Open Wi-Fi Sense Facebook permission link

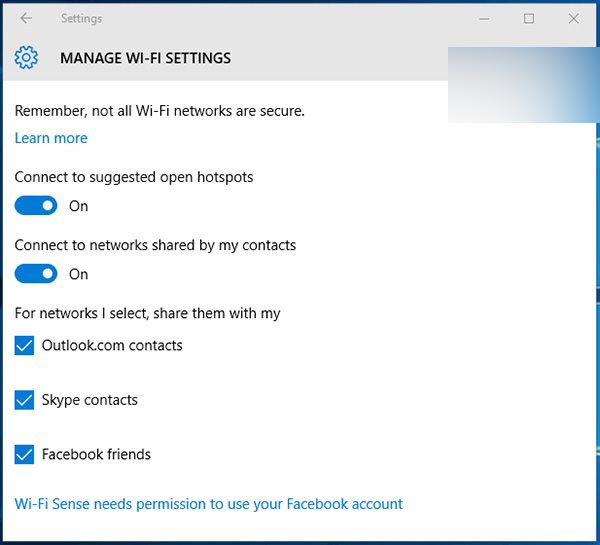209,504
